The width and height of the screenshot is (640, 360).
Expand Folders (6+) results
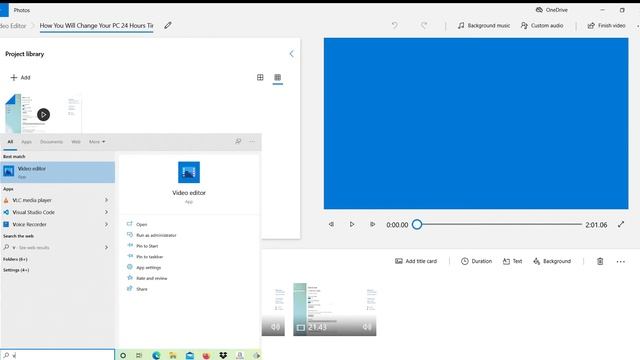pos(15,259)
